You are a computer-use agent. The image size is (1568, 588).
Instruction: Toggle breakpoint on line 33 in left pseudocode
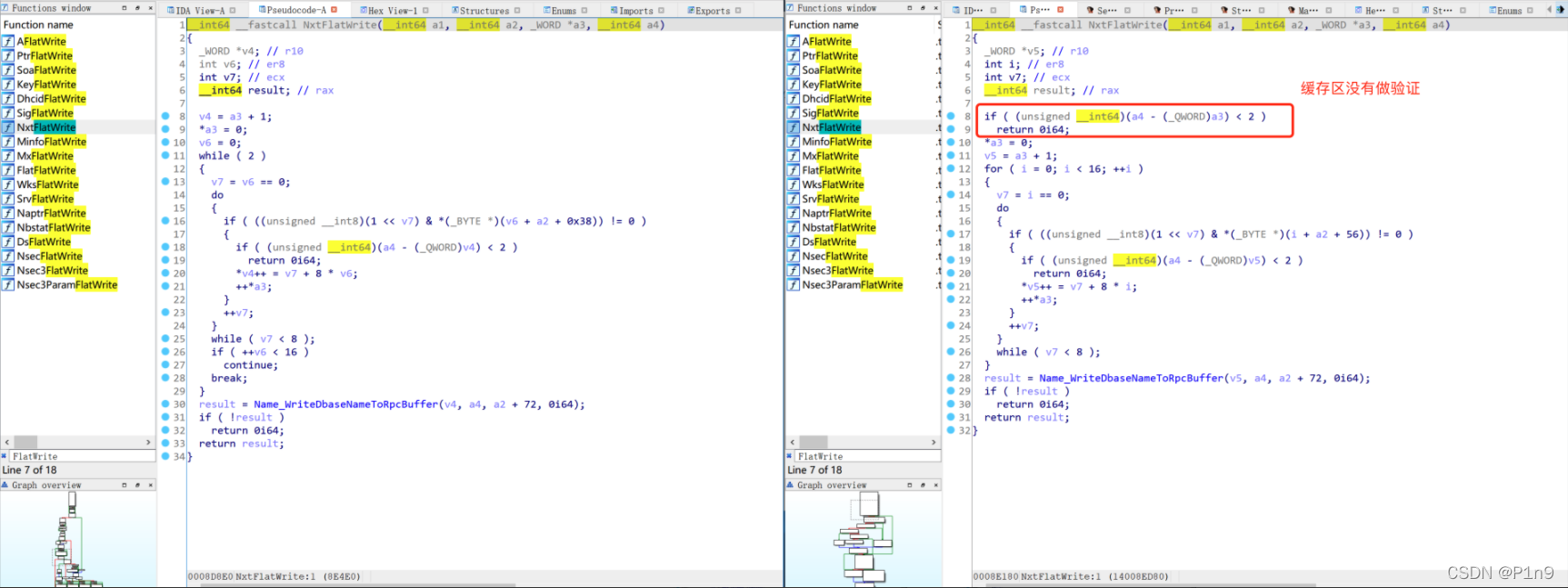pyautogui.click(x=165, y=443)
